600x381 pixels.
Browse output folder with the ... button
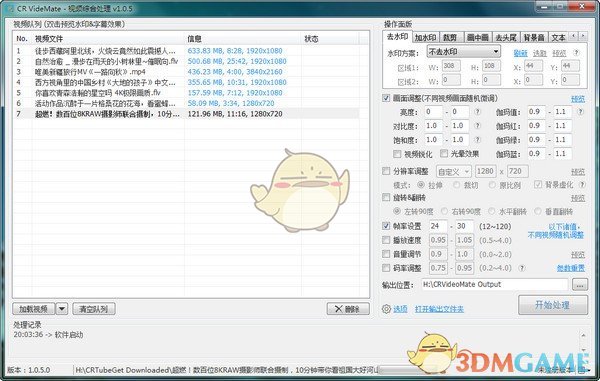tap(580, 285)
